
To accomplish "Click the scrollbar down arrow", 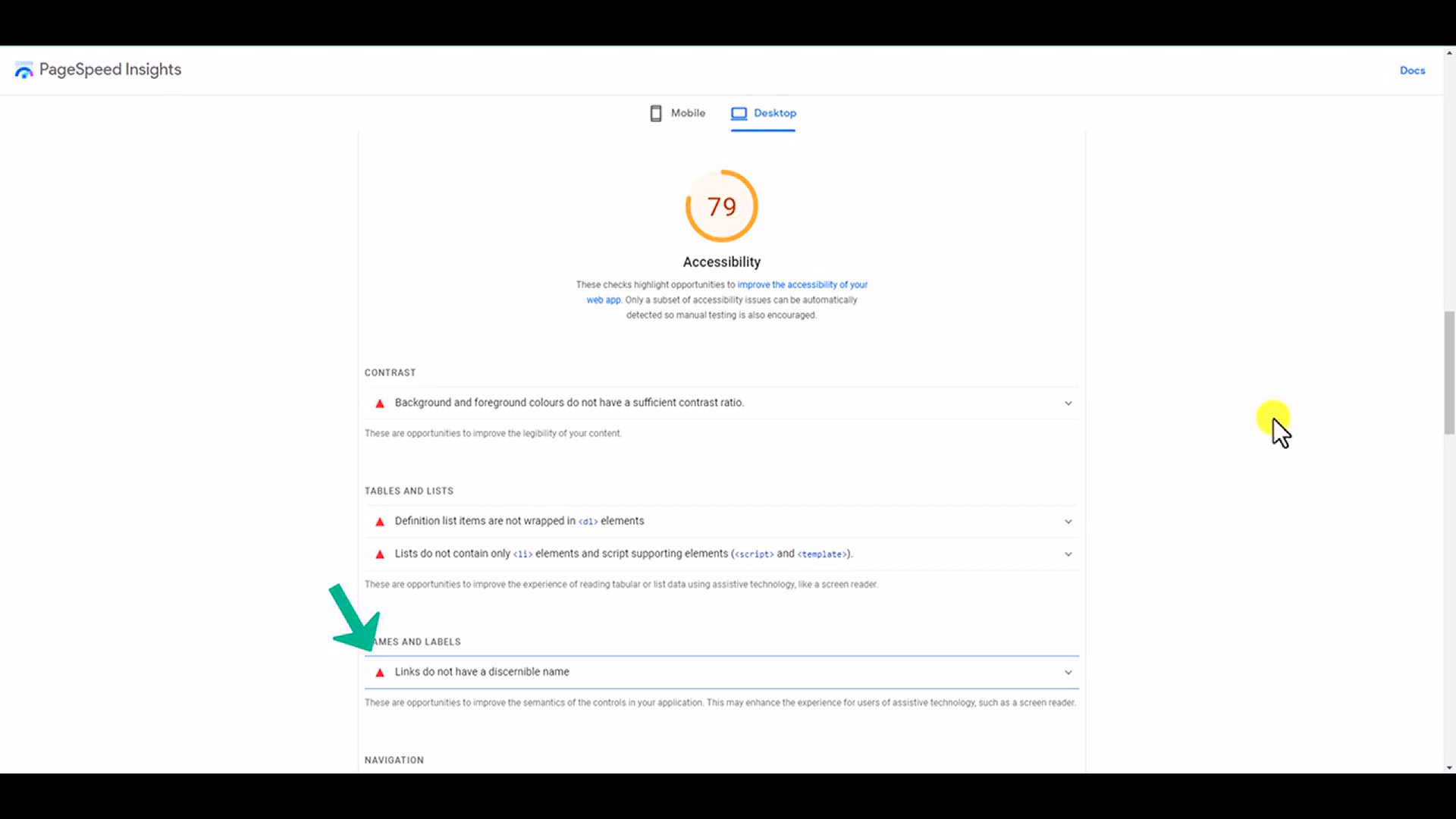I will click(x=1449, y=767).
